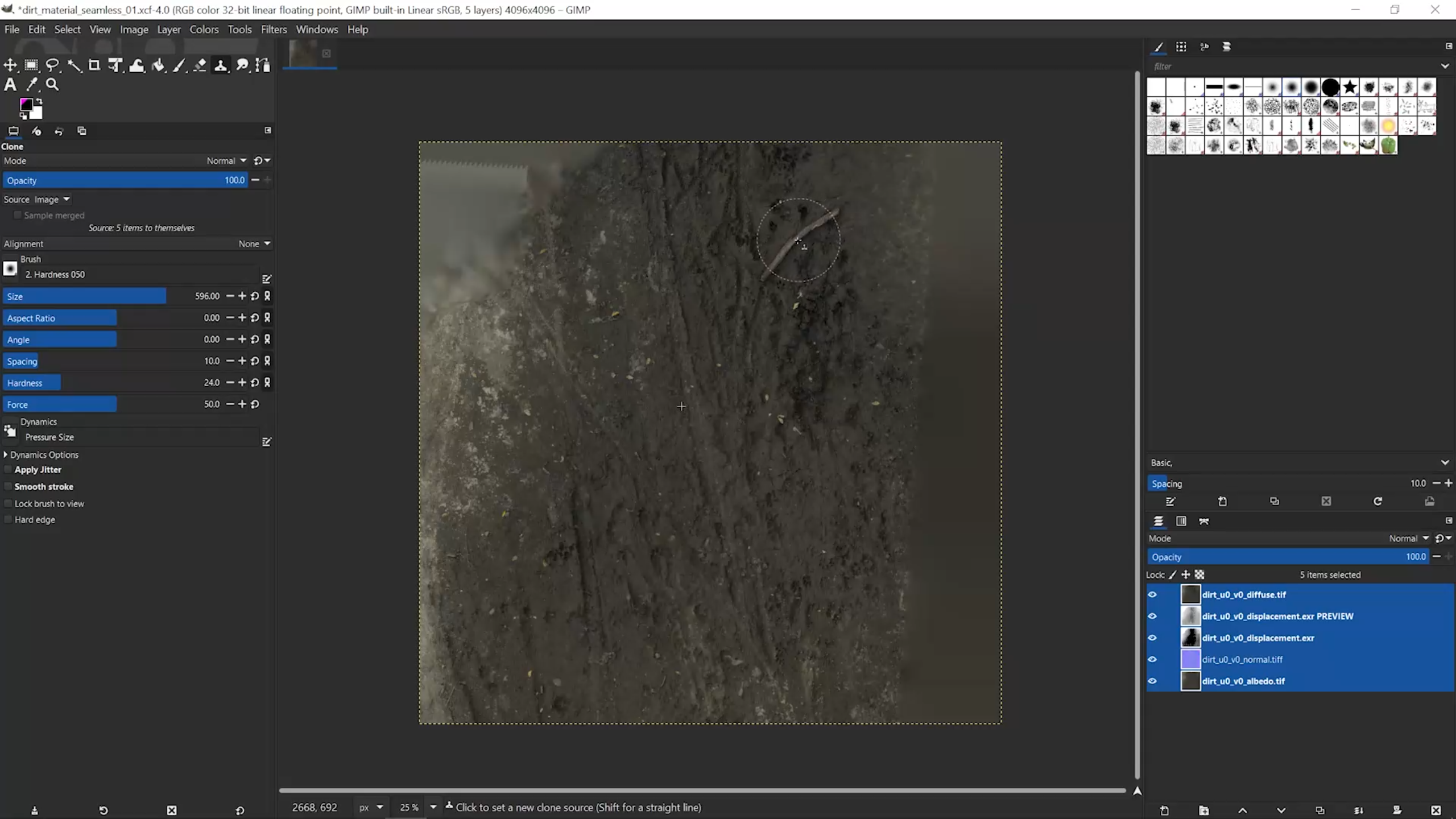Open the Filters menu
This screenshot has width=1456, height=819.
point(274,30)
